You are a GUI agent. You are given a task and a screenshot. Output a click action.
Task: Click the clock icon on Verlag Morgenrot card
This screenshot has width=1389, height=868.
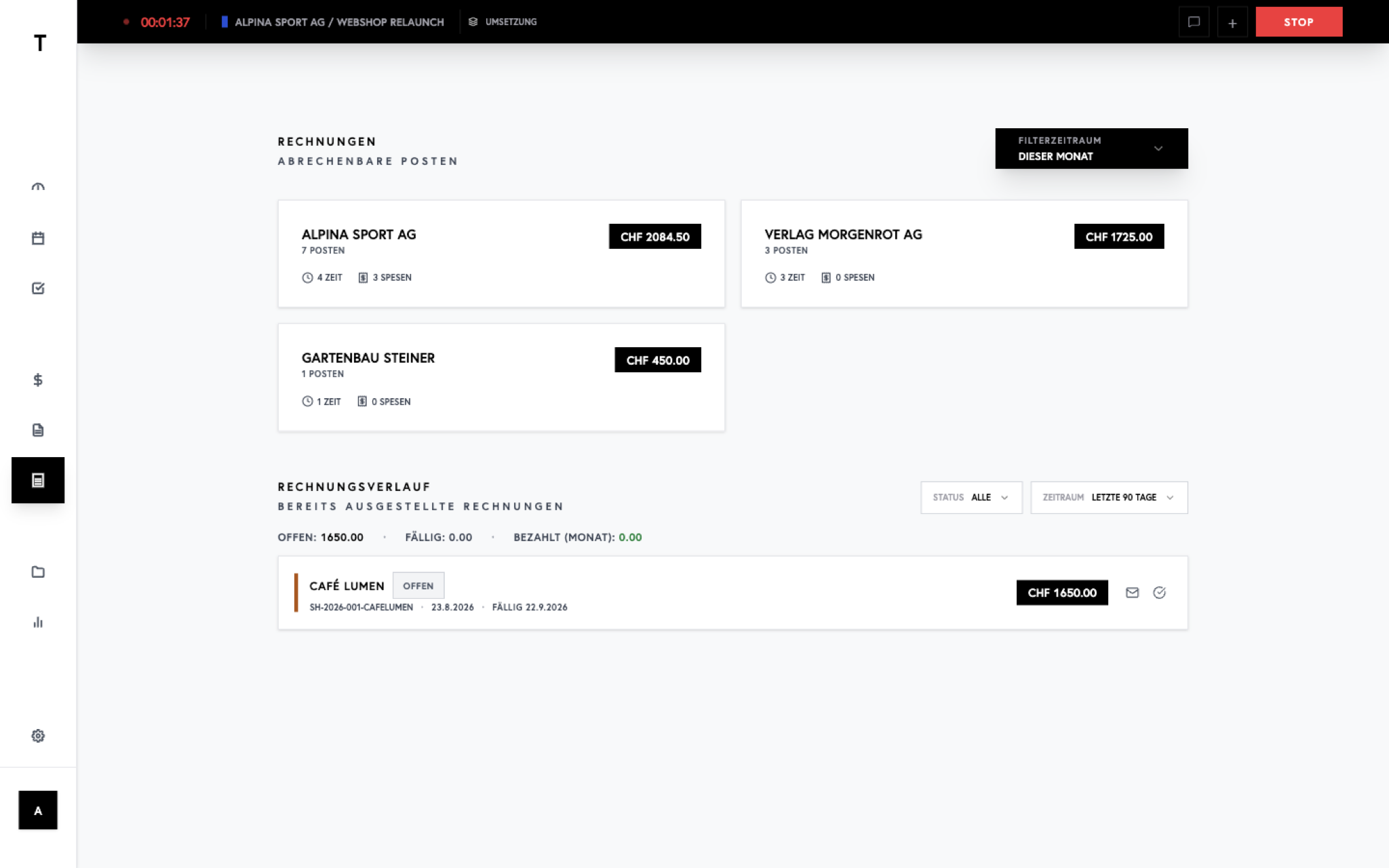click(x=770, y=277)
